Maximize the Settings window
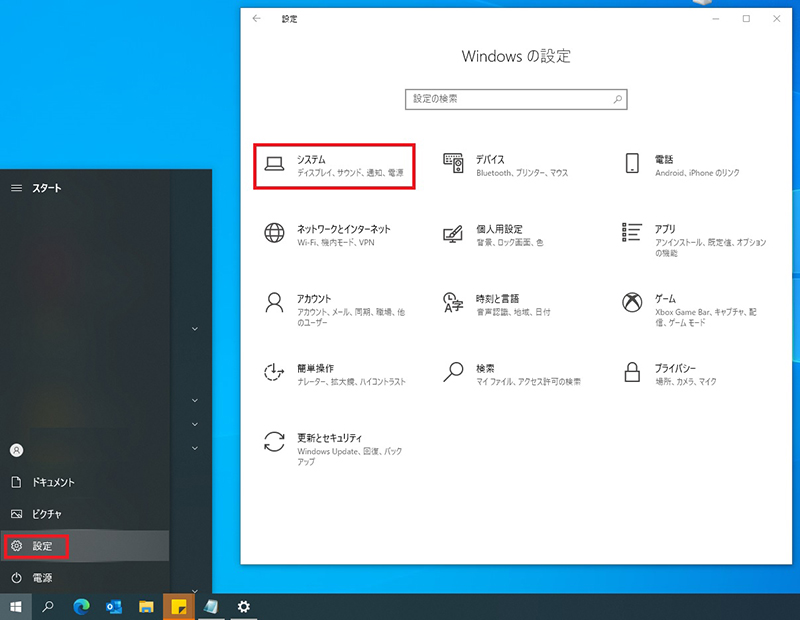 pos(746,19)
